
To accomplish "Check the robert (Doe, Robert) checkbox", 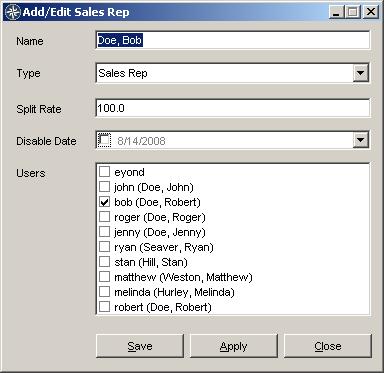I will (x=104, y=307).
